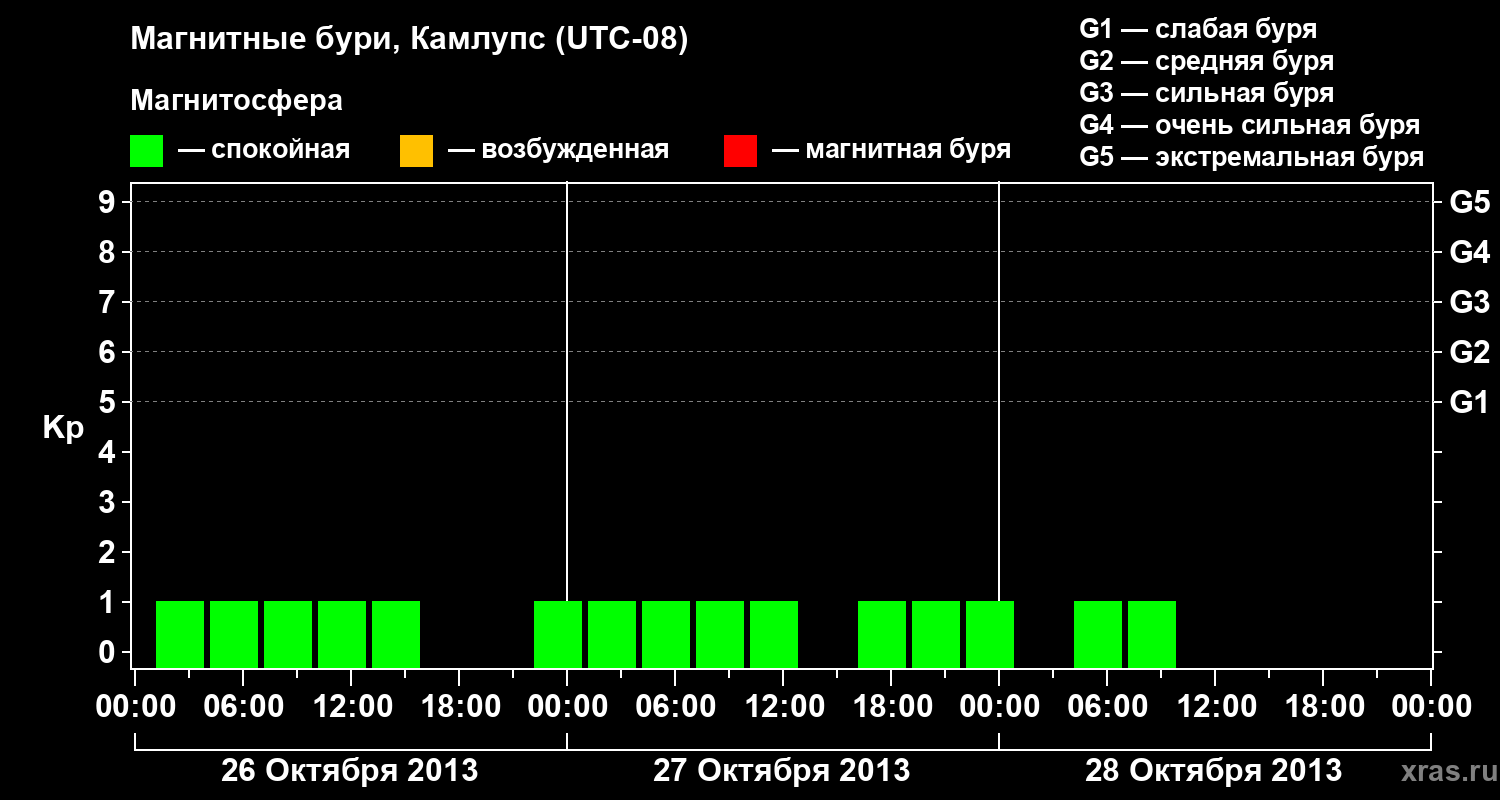The image size is (1500, 800).
Task: Click legend line 'G5 — экстремальная буря'
Action: [1252, 157]
